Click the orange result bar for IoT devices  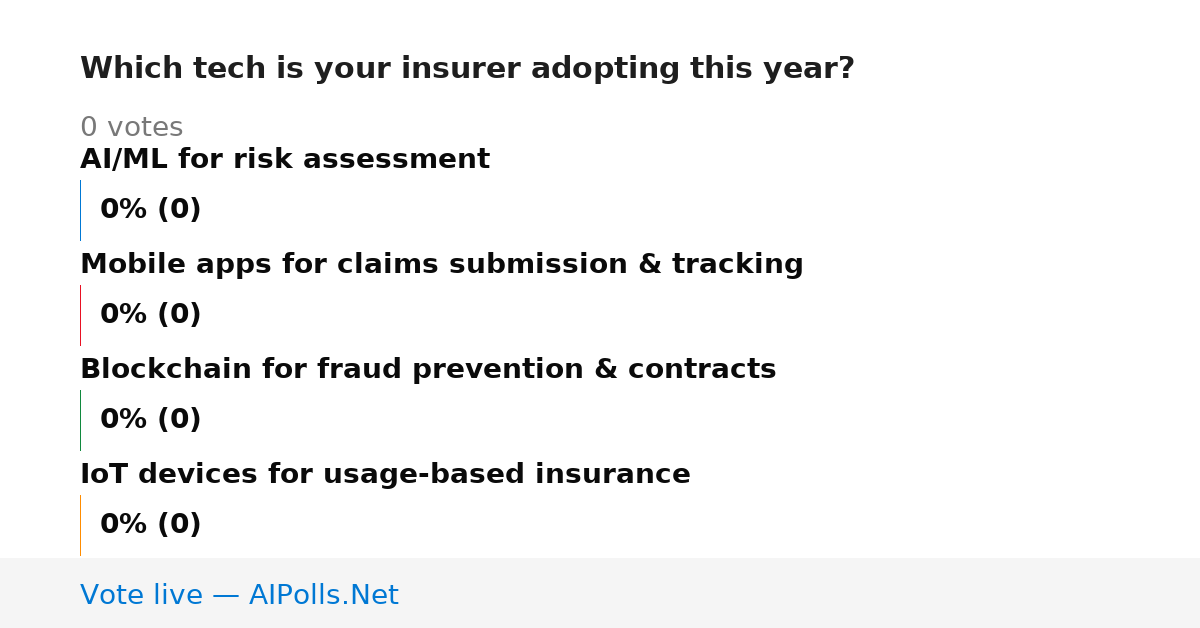[80, 525]
